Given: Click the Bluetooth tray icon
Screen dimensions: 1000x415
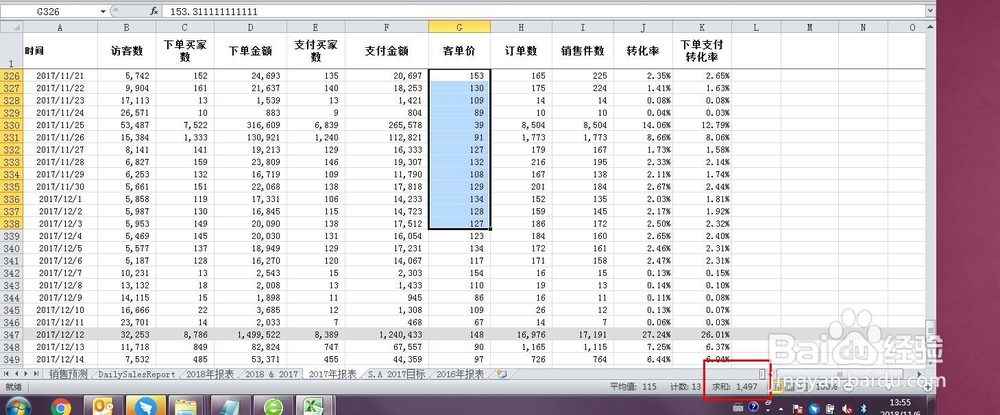Looking at the screenshot, I should tap(864, 408).
